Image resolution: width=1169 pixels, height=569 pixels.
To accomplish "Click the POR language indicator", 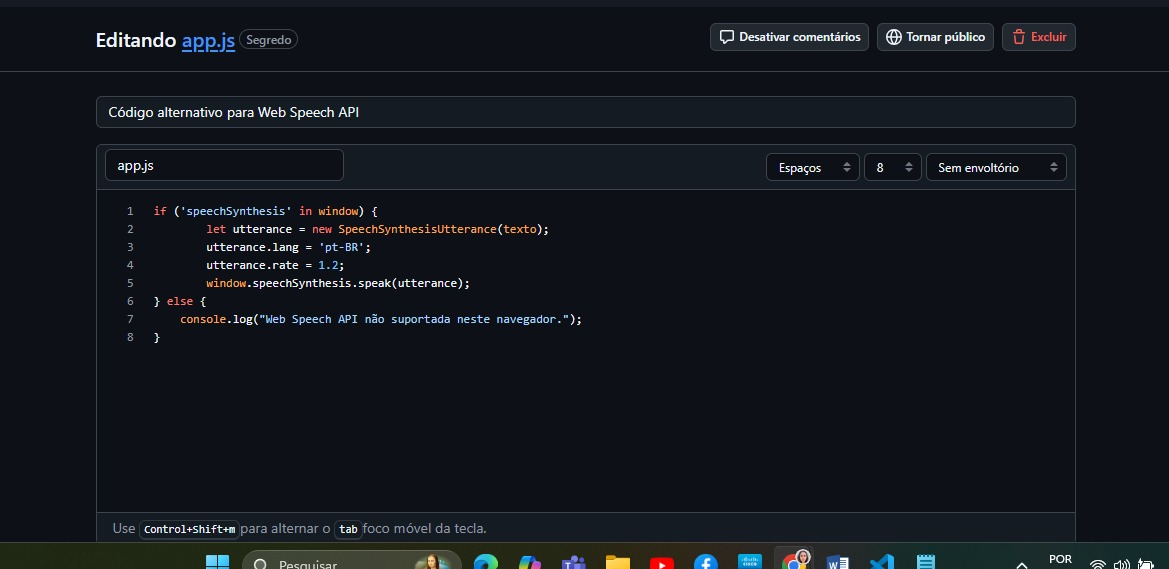I will coord(1060,559).
